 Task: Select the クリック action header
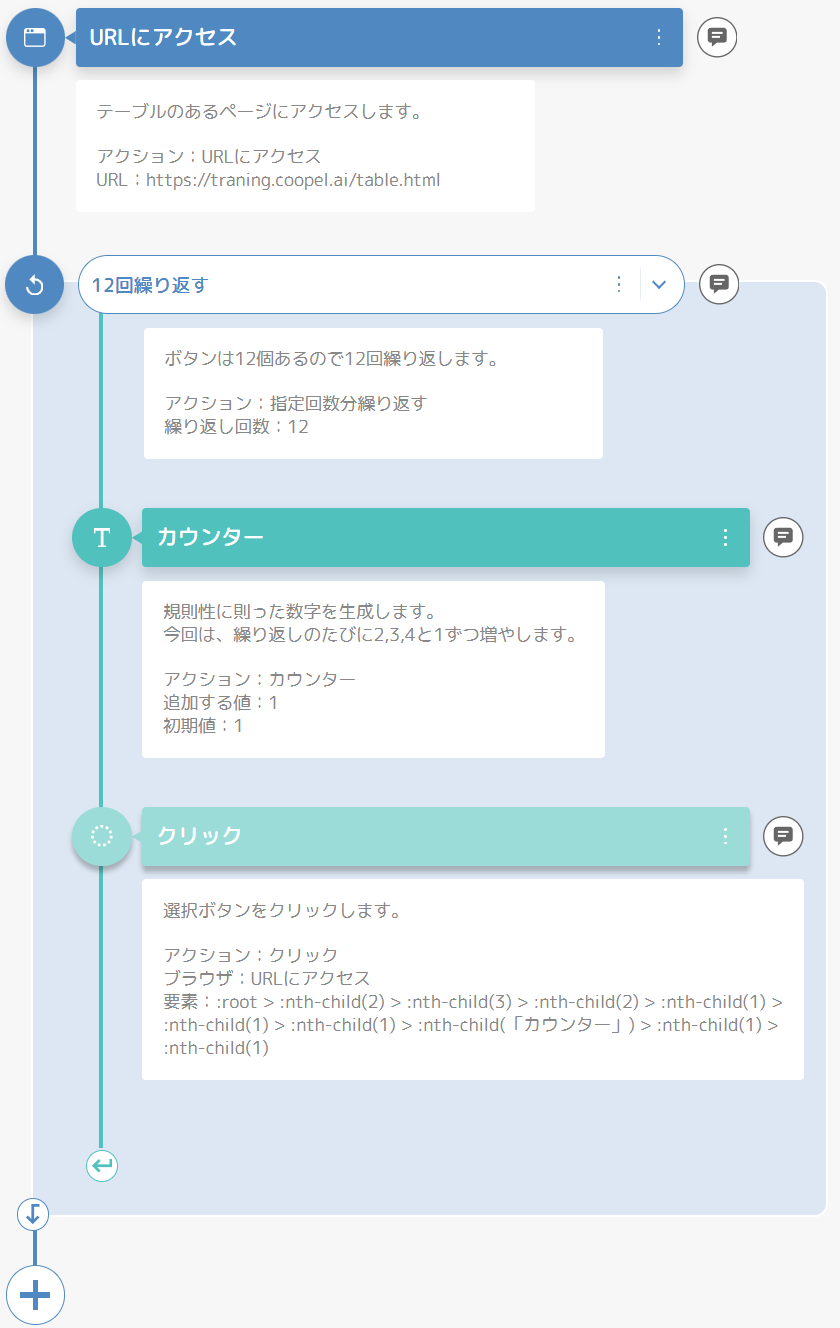pyautogui.click(x=446, y=836)
